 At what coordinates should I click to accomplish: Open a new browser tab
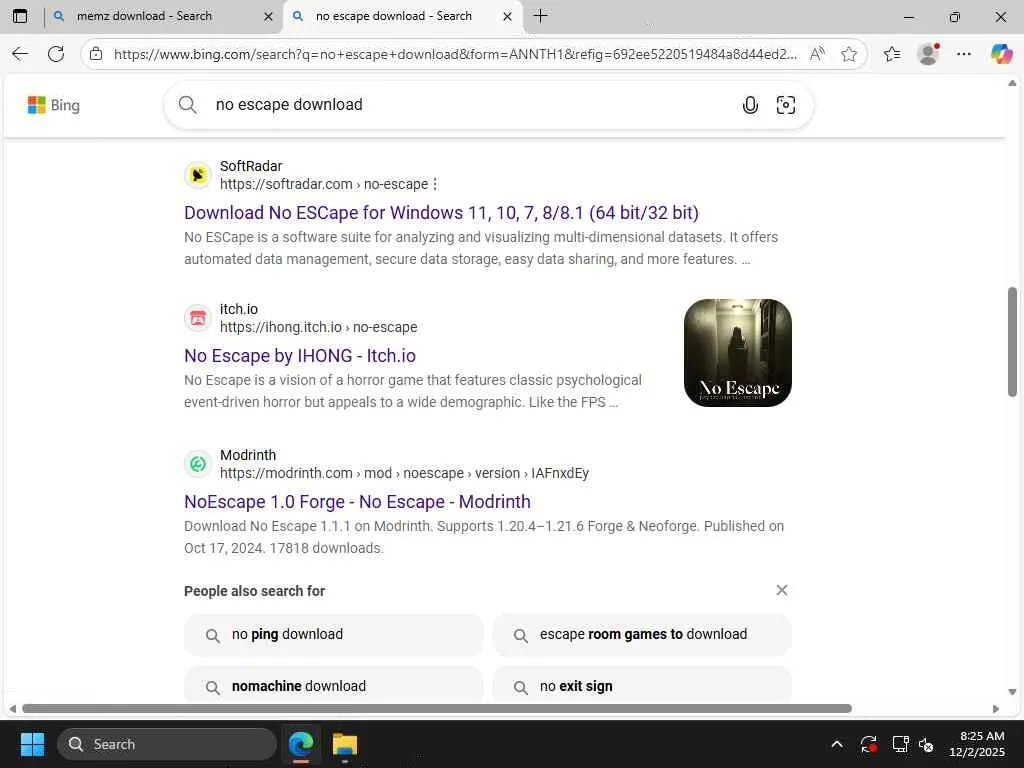[540, 16]
